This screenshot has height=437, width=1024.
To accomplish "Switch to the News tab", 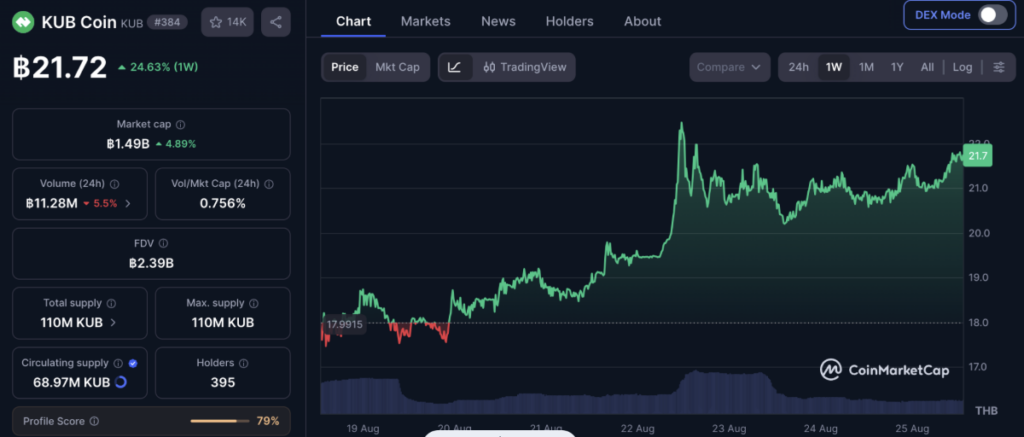I will point(498,22).
